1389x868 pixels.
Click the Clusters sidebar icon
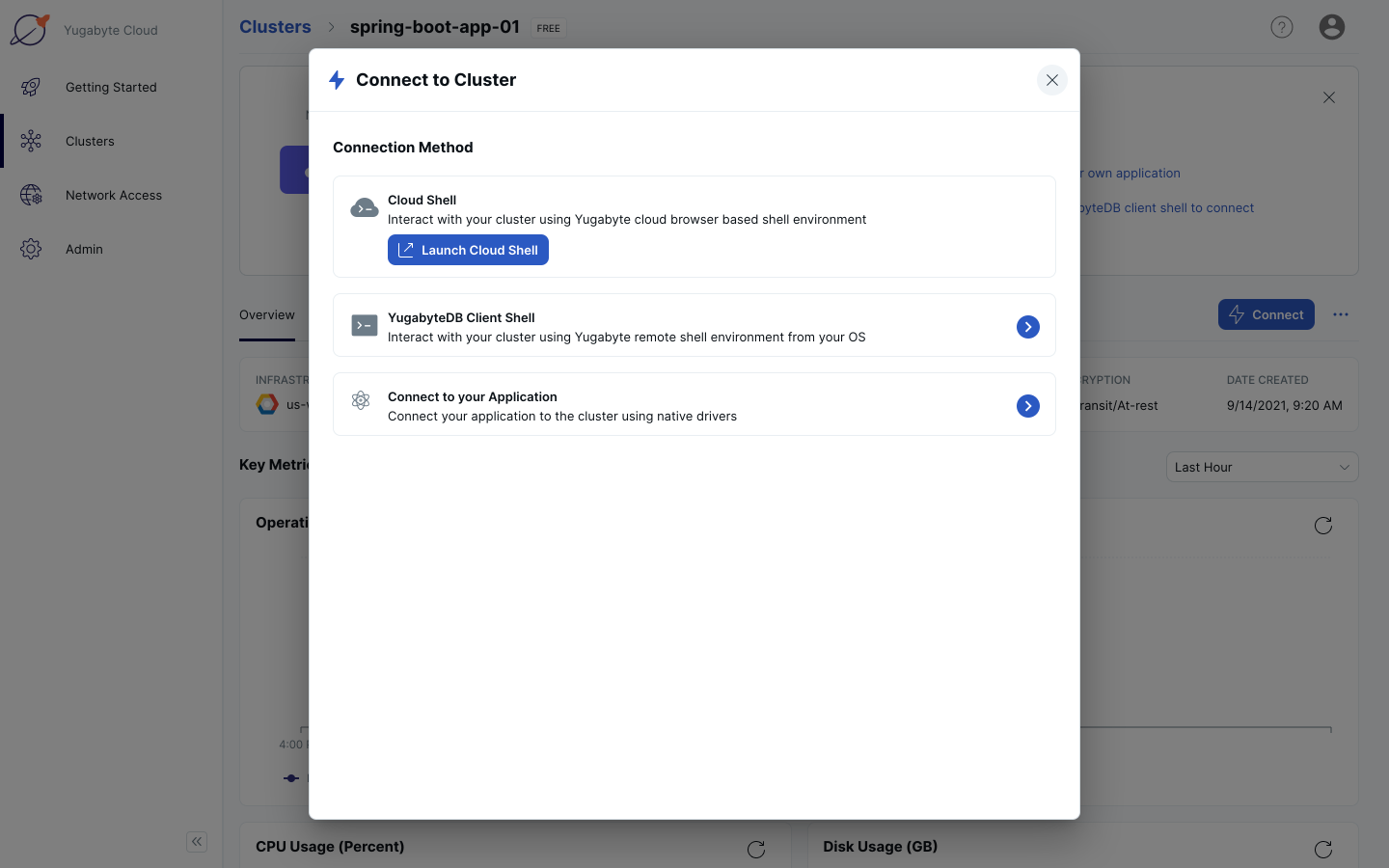(x=31, y=141)
